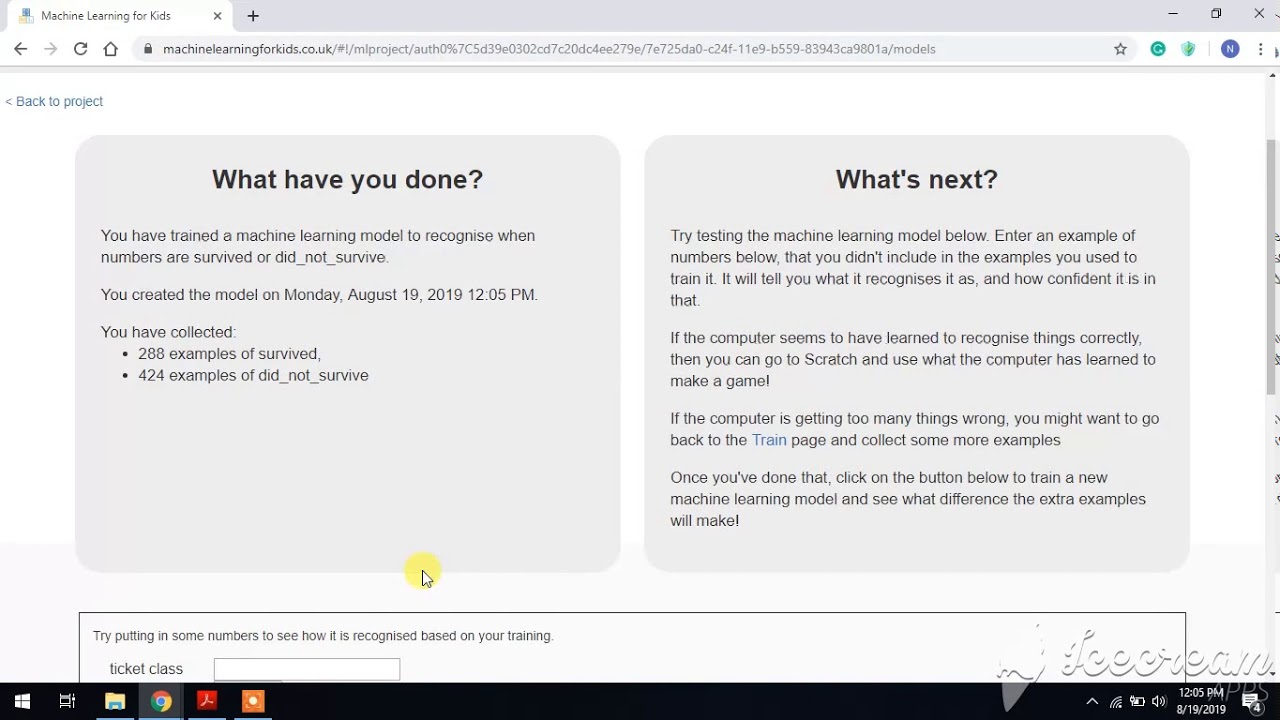The image size is (1280, 720).
Task: Open the network Wi-Fi tray icon
Action: click(1116, 702)
